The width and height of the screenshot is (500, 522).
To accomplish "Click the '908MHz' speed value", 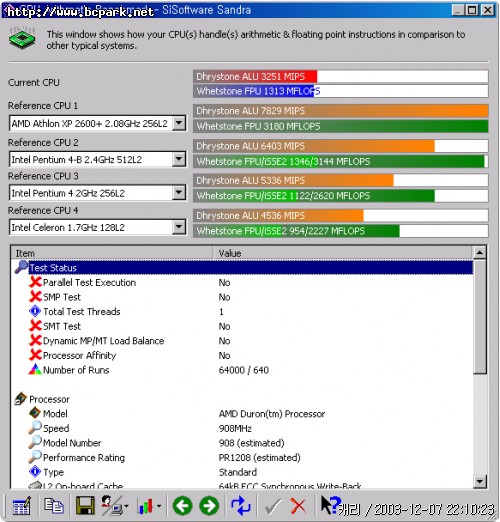I will point(235,428).
